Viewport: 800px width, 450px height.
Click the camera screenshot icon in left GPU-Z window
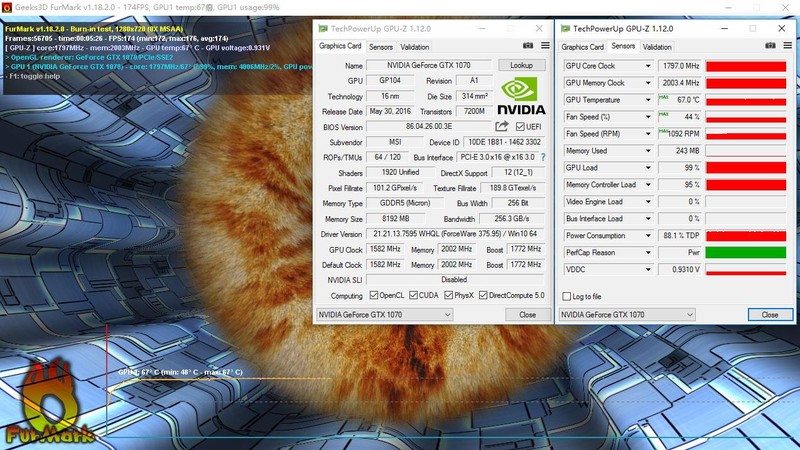click(x=528, y=45)
